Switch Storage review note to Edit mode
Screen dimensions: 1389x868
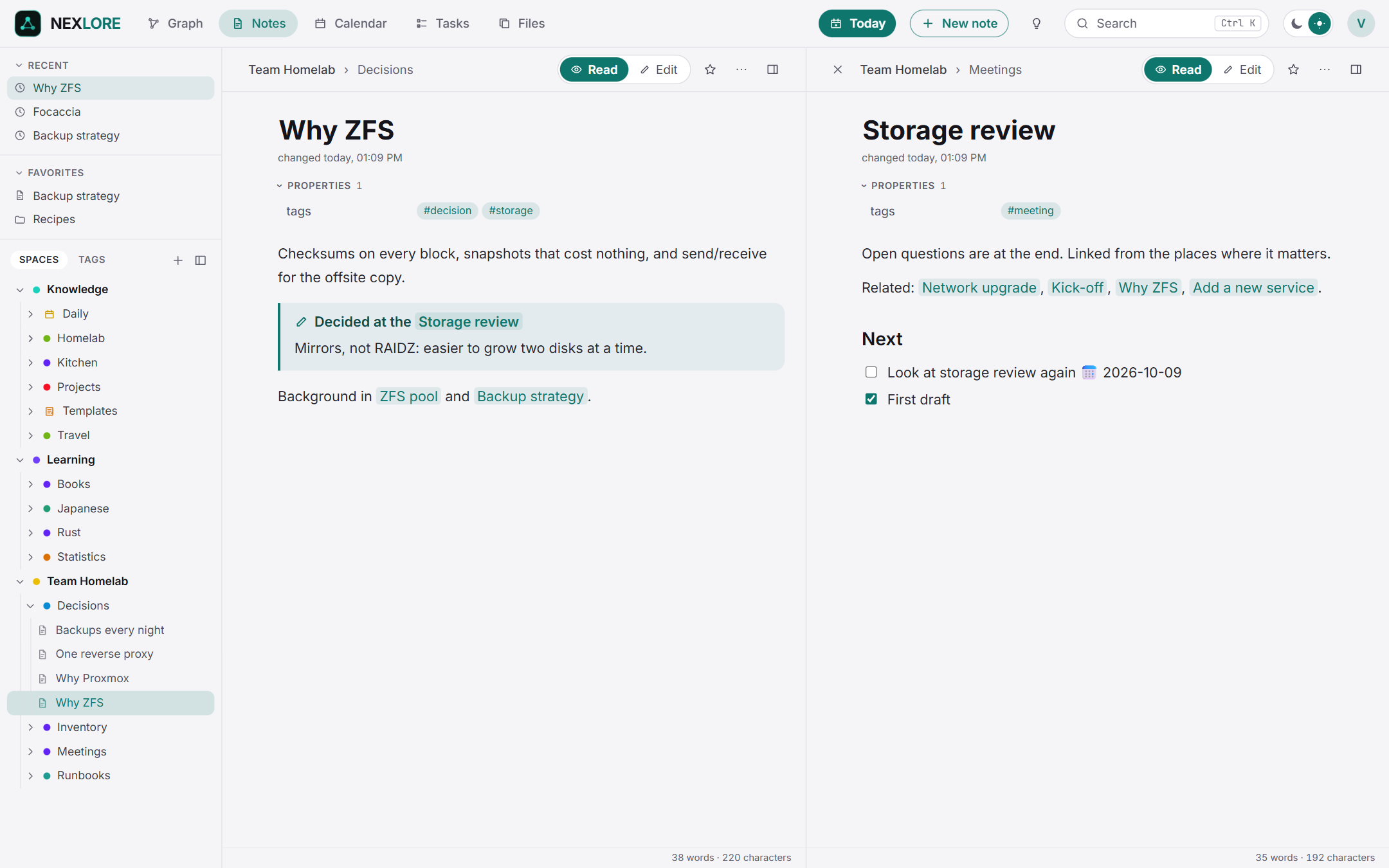pos(1242,69)
